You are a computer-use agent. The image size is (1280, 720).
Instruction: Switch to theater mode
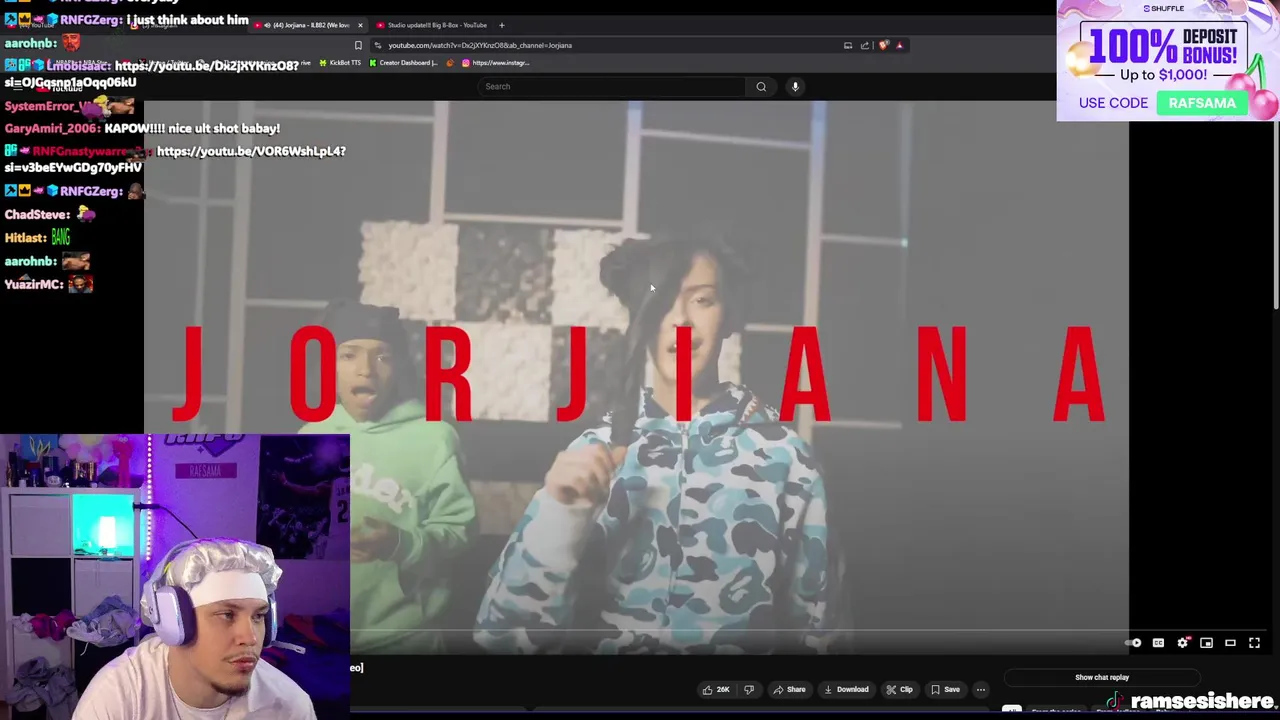point(1230,643)
